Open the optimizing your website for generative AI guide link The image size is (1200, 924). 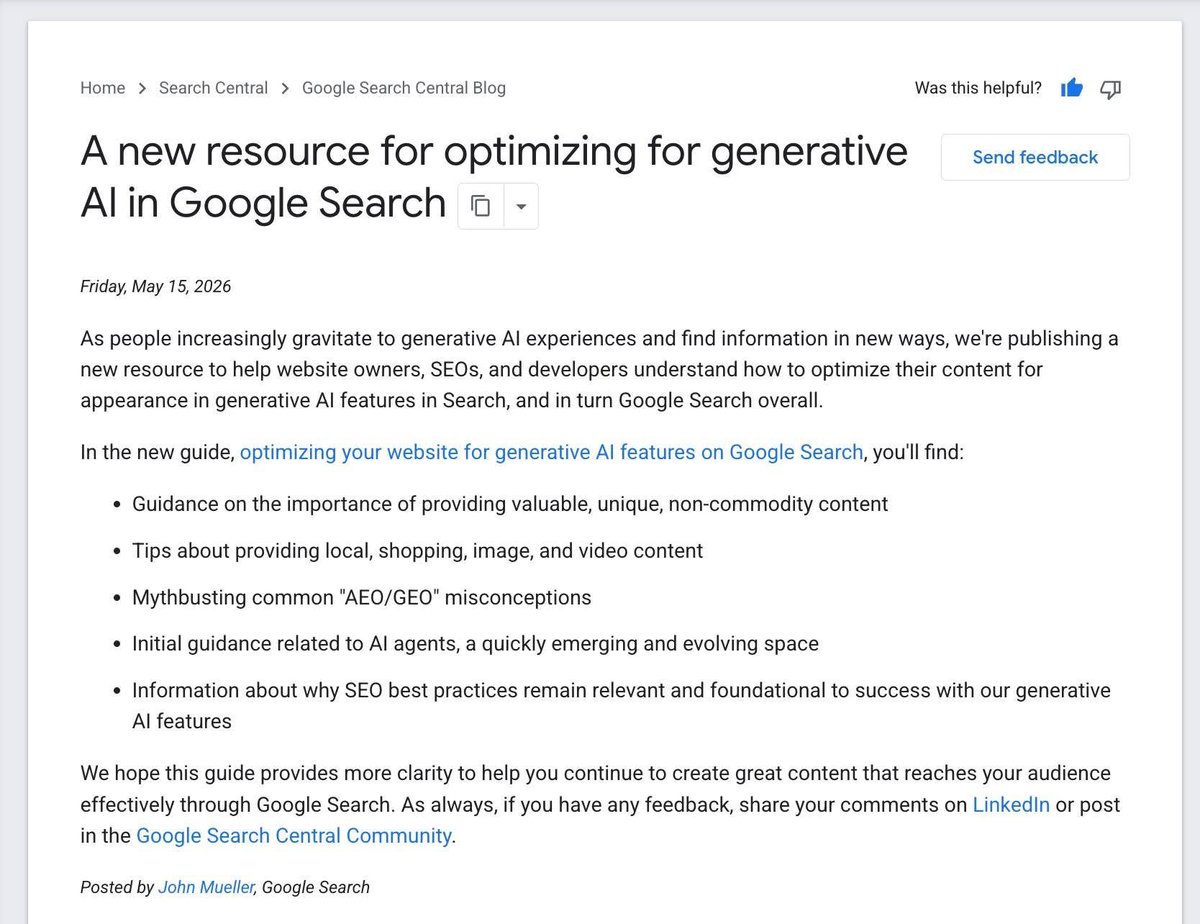pyautogui.click(x=551, y=452)
